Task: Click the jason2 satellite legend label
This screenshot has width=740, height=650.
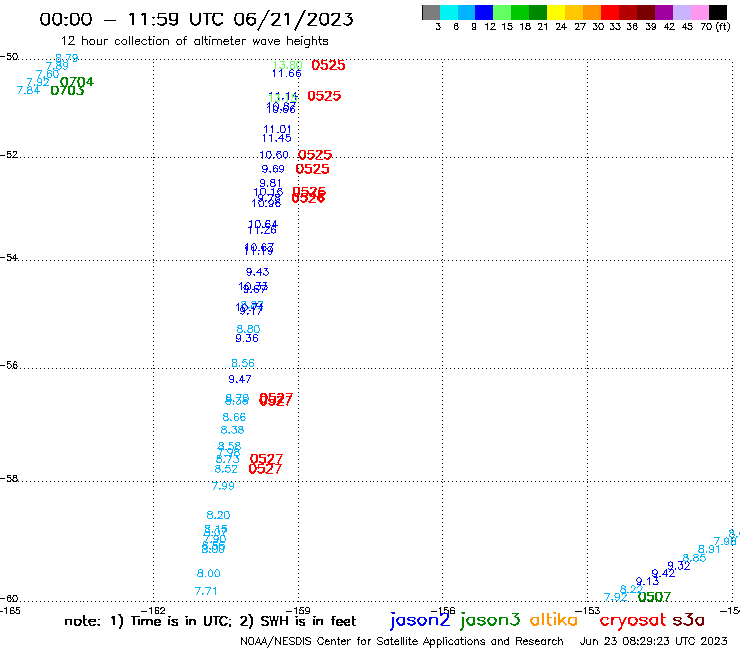Action: coord(420,620)
